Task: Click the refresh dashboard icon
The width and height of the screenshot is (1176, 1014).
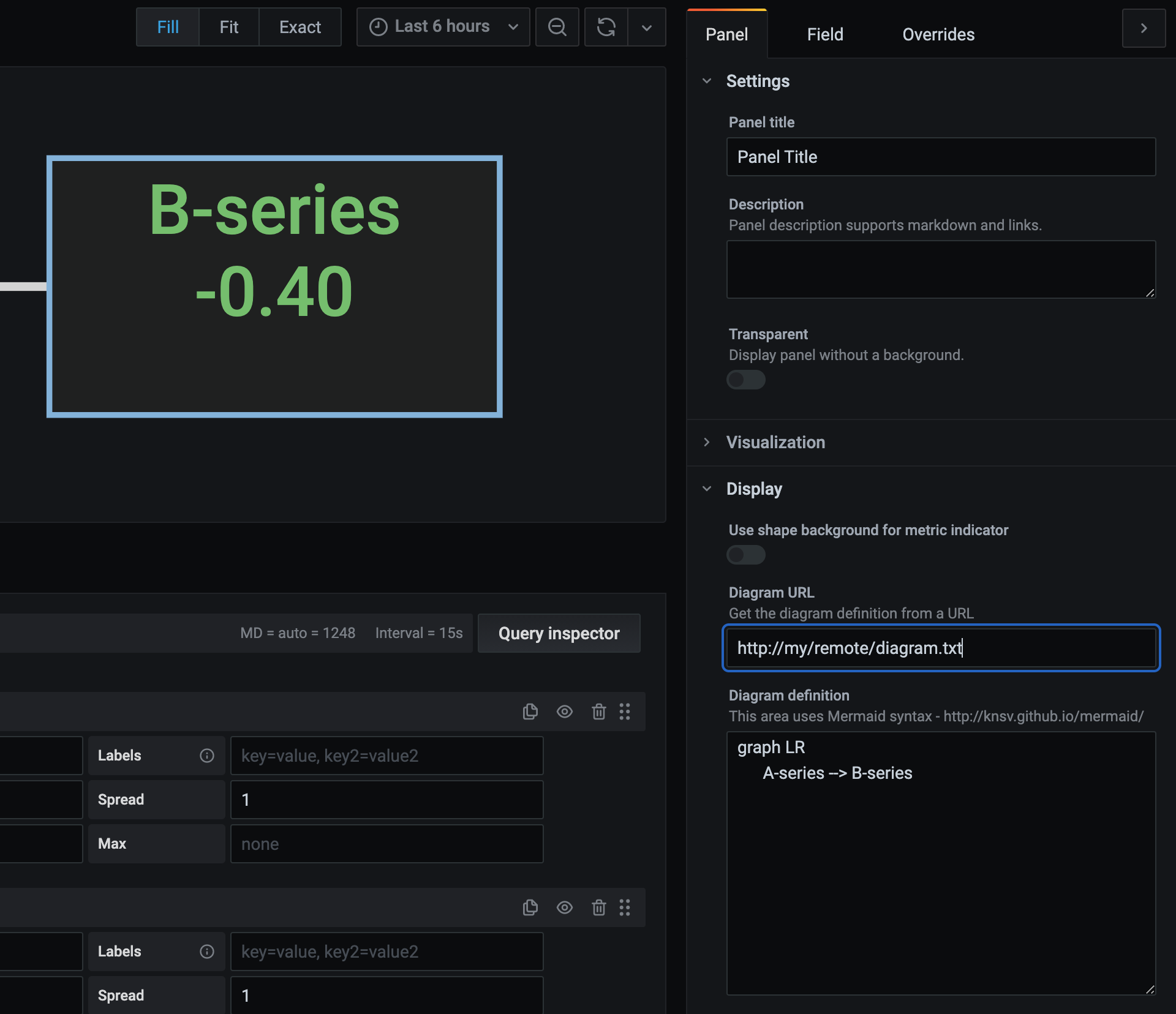Action: (606, 27)
